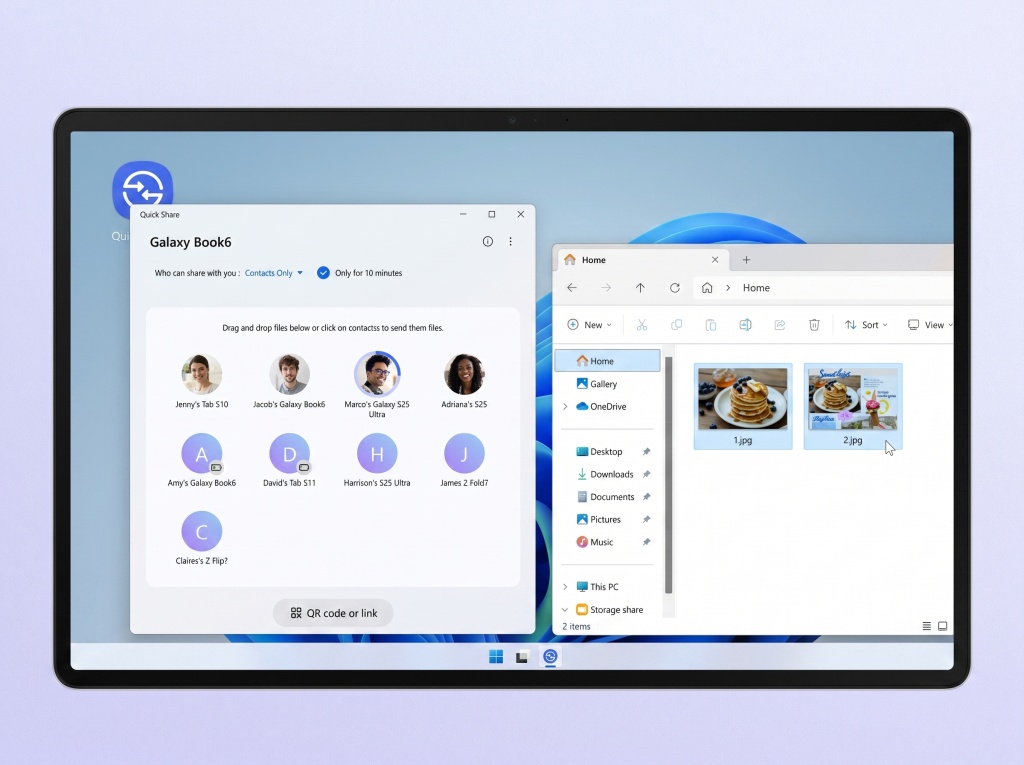This screenshot has height=765, width=1024.
Task: Open the Windows Start button
Action: pyautogui.click(x=496, y=657)
